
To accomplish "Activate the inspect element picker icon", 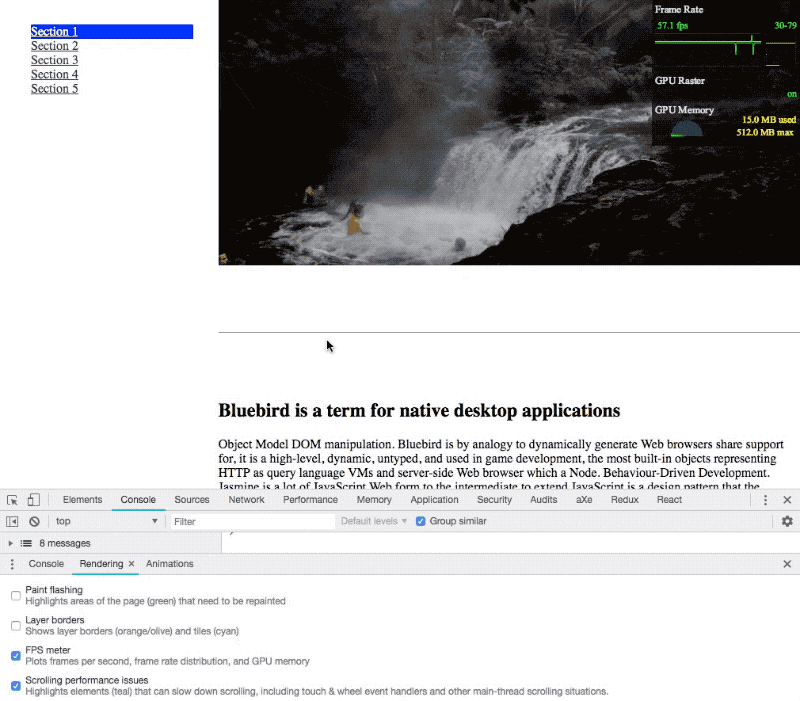I will point(12,500).
